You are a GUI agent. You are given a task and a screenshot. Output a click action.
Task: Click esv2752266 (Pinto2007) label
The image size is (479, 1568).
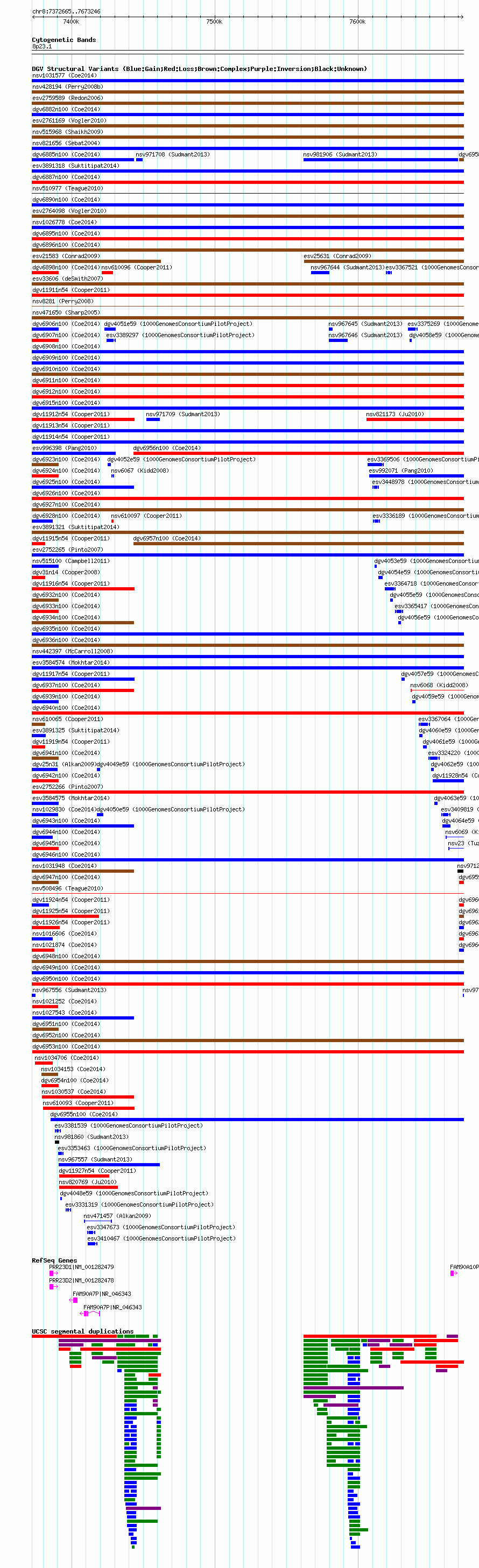(68, 787)
